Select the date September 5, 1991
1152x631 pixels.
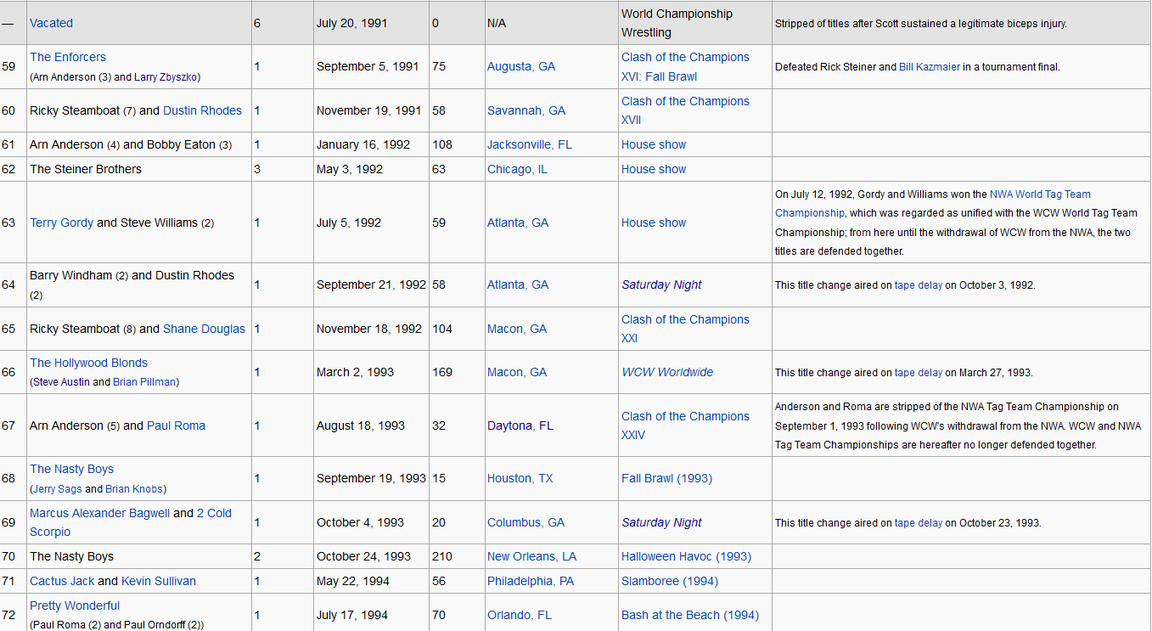coord(367,66)
